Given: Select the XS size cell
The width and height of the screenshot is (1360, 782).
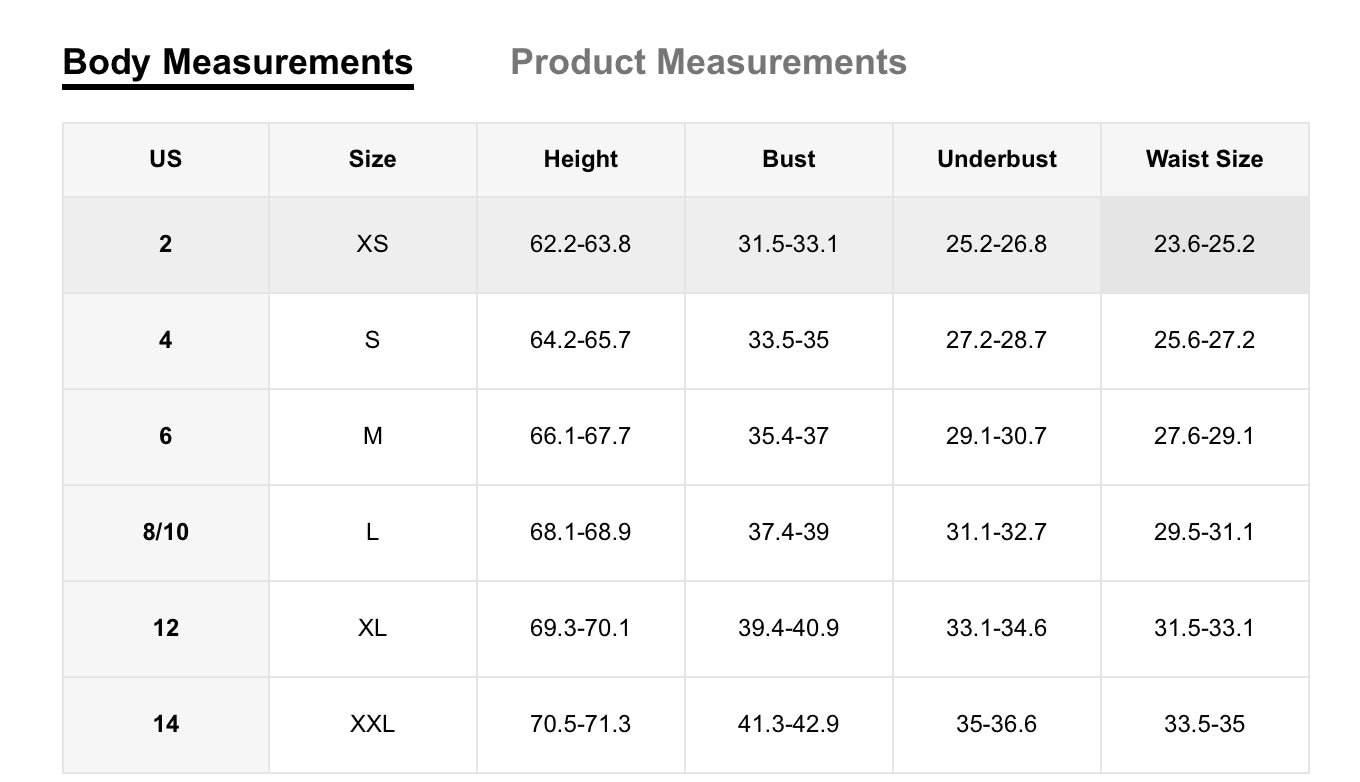Looking at the screenshot, I should (x=372, y=244).
